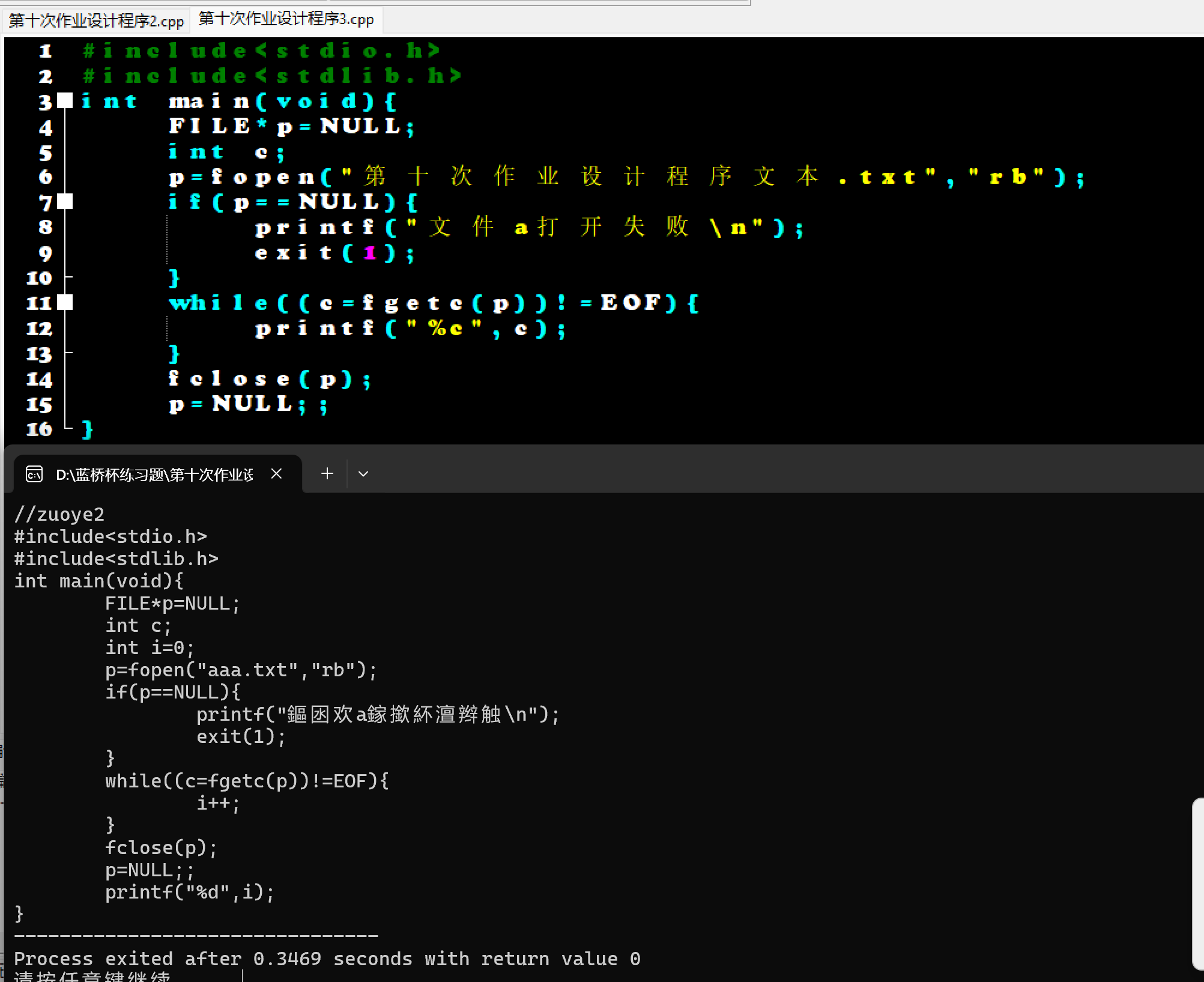Click the terminal console icon in the tab

[x=34, y=474]
